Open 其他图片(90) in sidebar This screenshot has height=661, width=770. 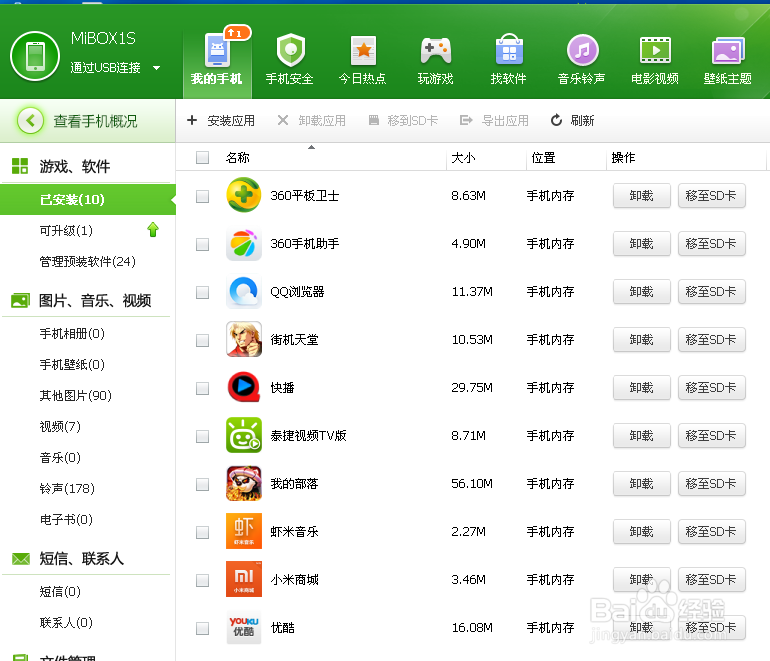pyautogui.click(x=75, y=395)
